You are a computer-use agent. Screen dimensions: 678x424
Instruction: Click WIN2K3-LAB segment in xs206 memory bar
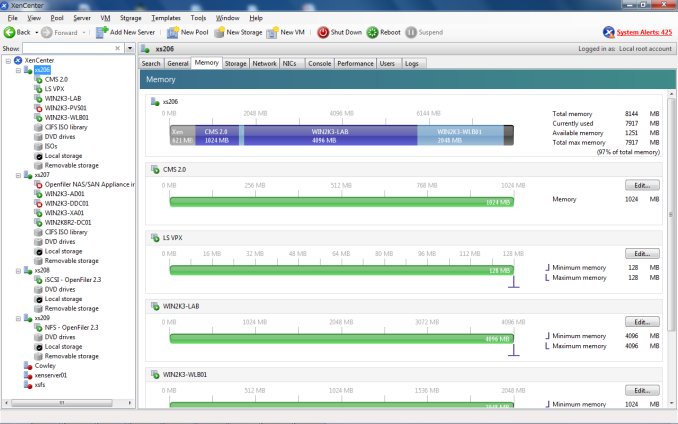point(330,136)
